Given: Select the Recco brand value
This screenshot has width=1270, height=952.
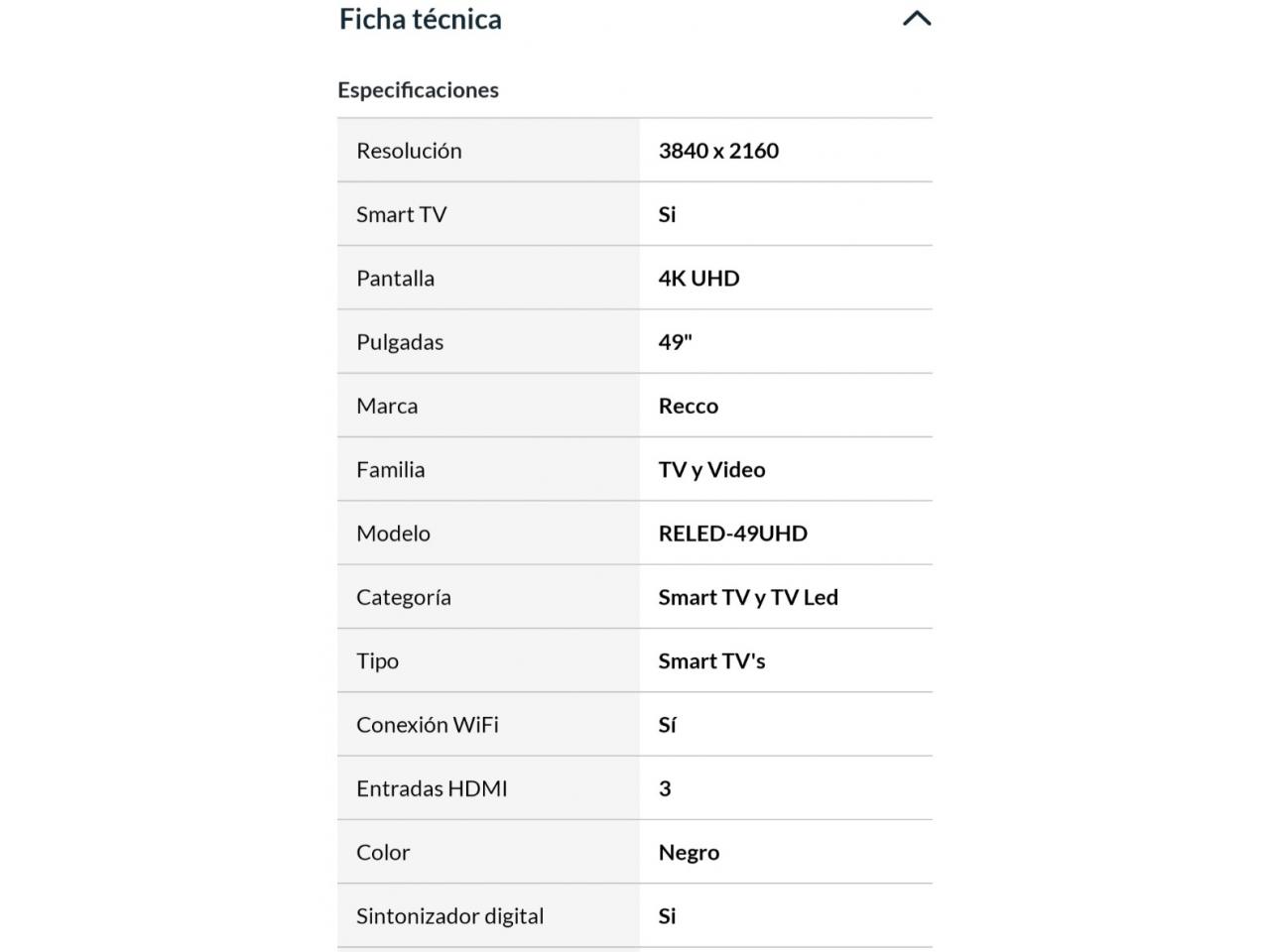Looking at the screenshot, I should coord(688,406).
